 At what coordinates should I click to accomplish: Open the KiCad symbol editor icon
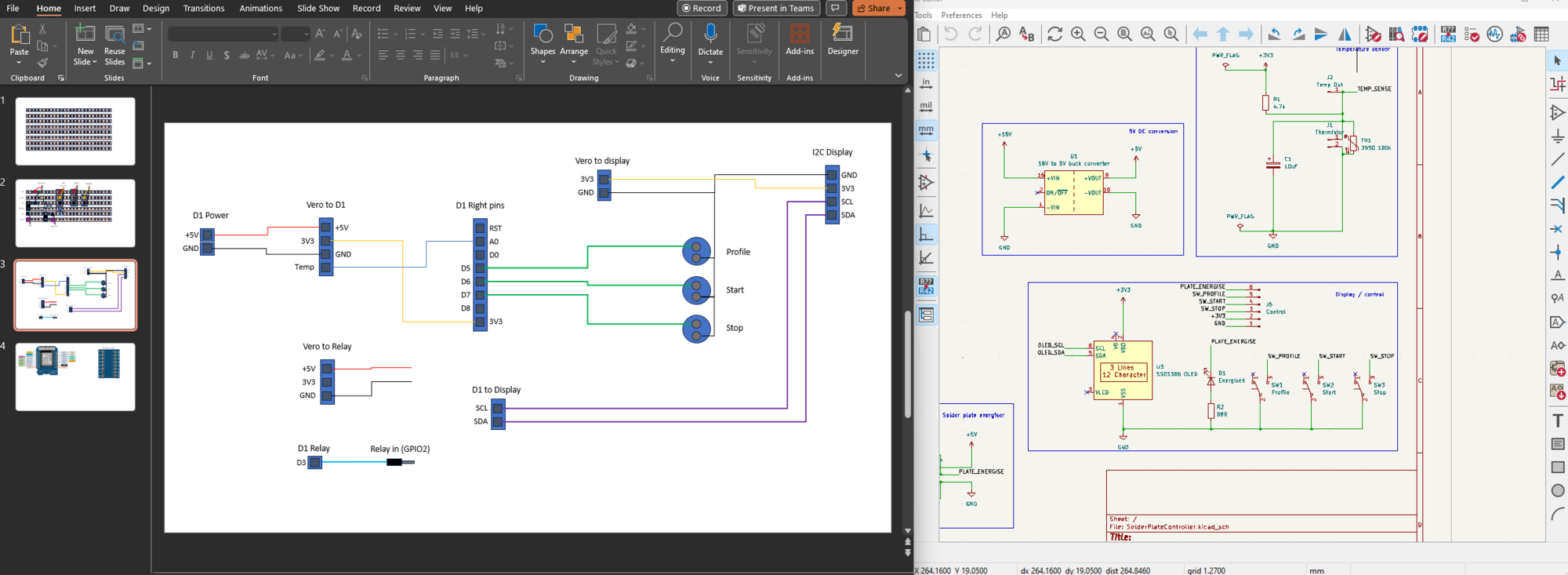[x=1373, y=34]
